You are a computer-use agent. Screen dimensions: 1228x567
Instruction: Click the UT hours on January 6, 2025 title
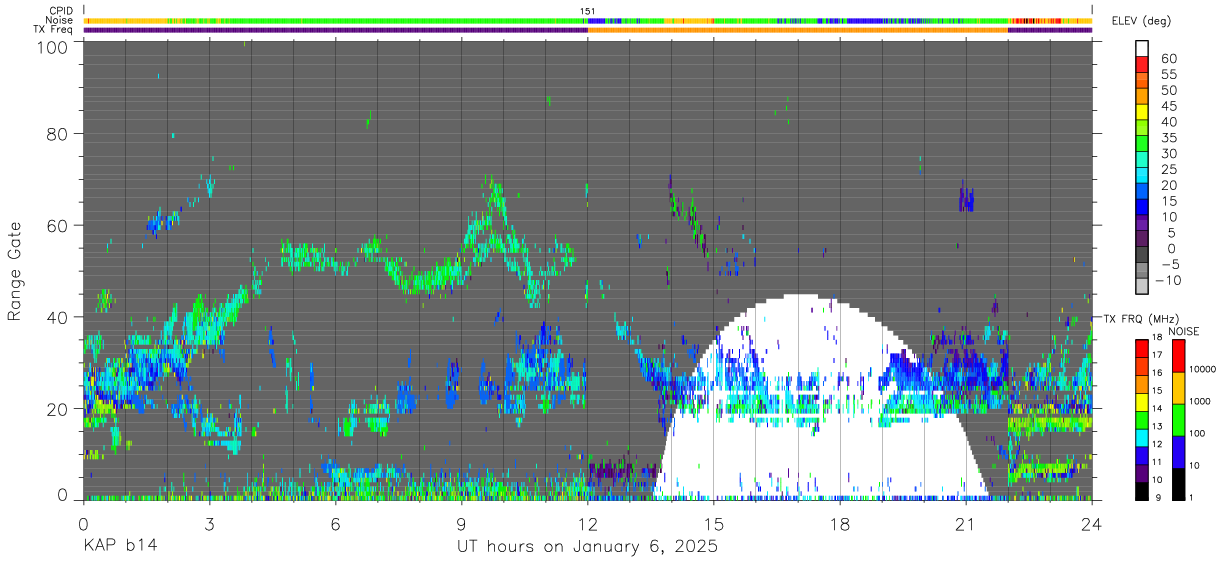[587, 547]
